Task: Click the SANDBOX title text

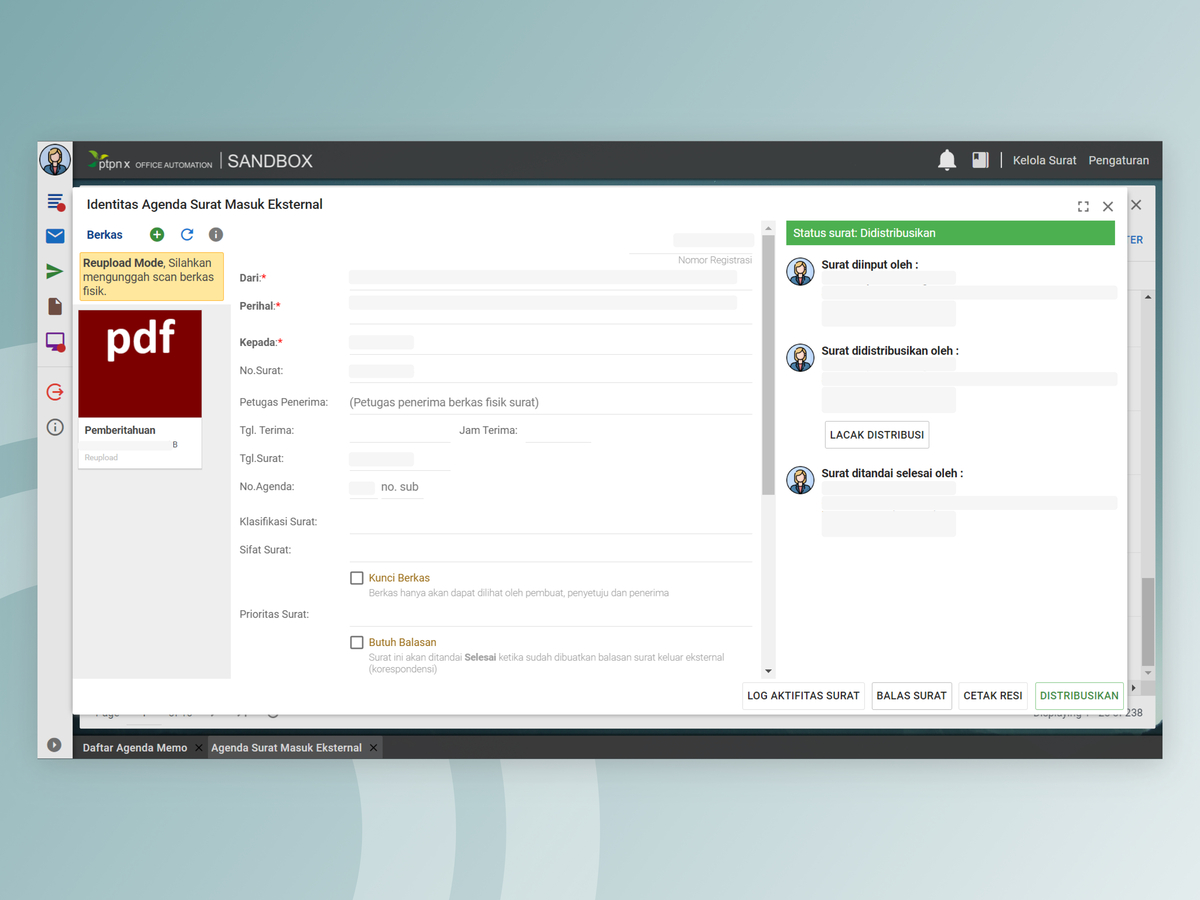Action: pos(270,161)
